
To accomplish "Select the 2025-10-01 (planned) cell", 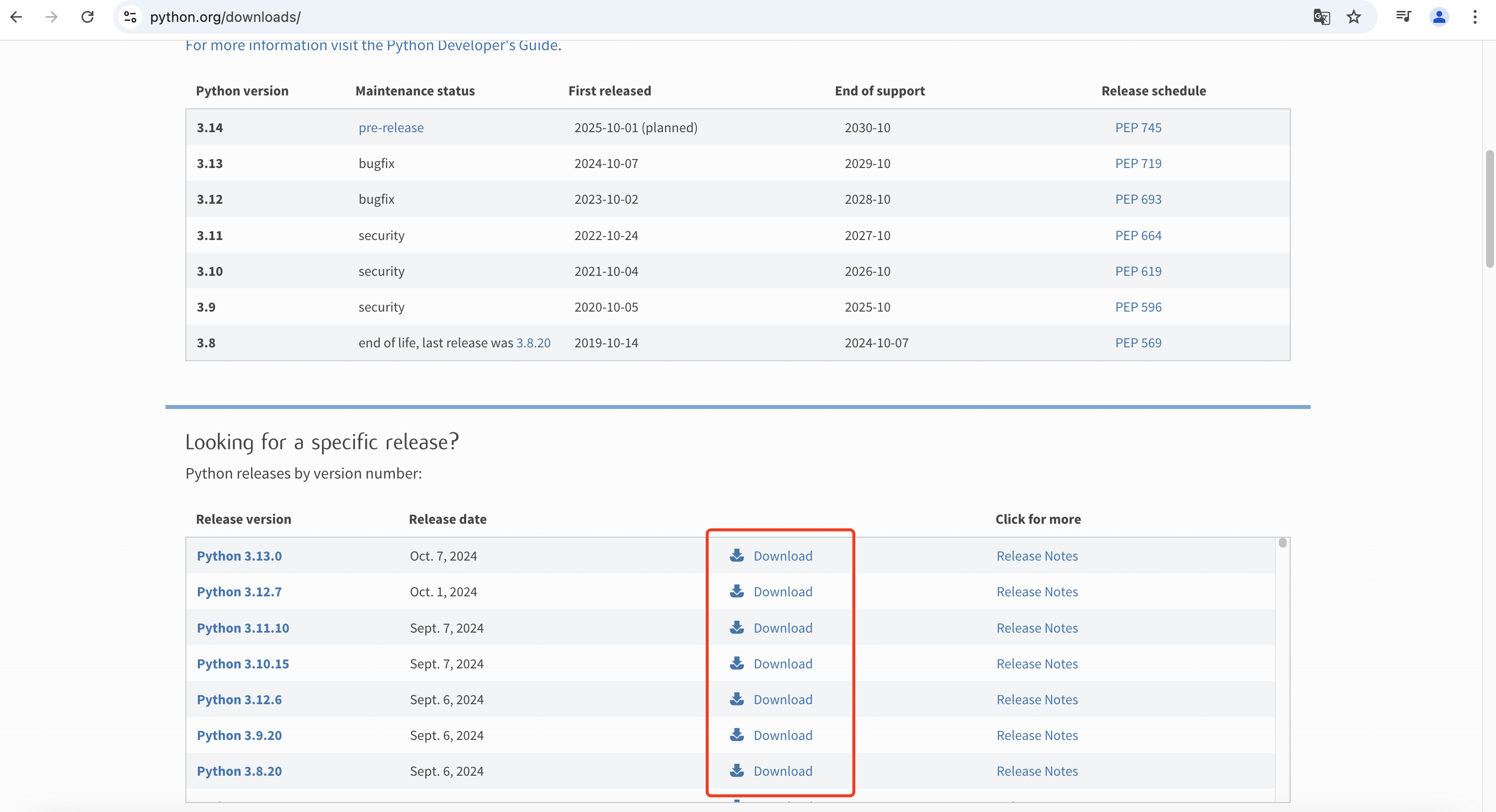I will point(636,128).
